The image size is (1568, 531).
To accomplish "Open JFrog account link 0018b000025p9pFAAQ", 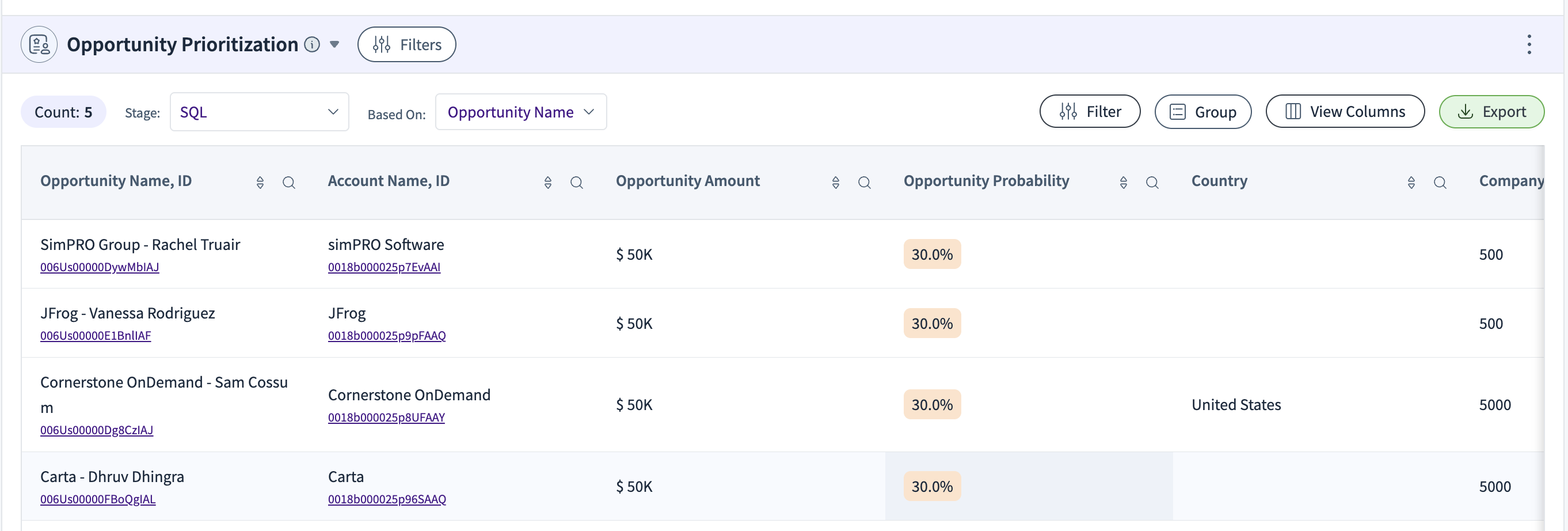I will click(x=386, y=336).
